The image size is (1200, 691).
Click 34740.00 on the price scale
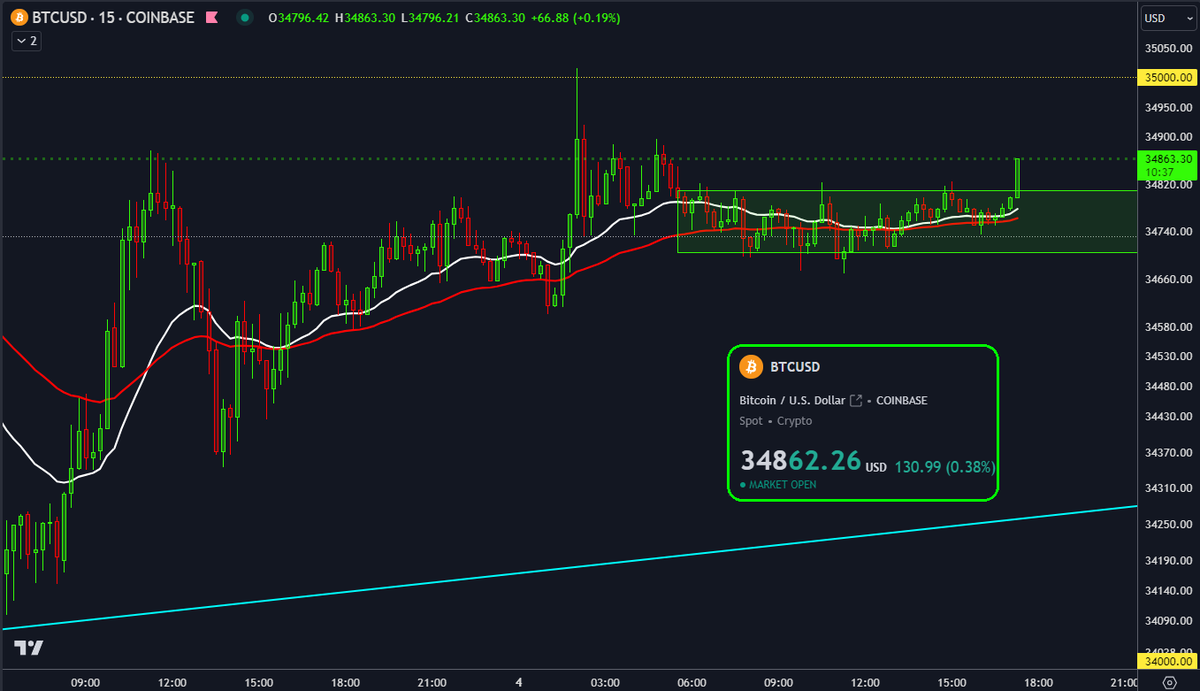click(x=1167, y=232)
